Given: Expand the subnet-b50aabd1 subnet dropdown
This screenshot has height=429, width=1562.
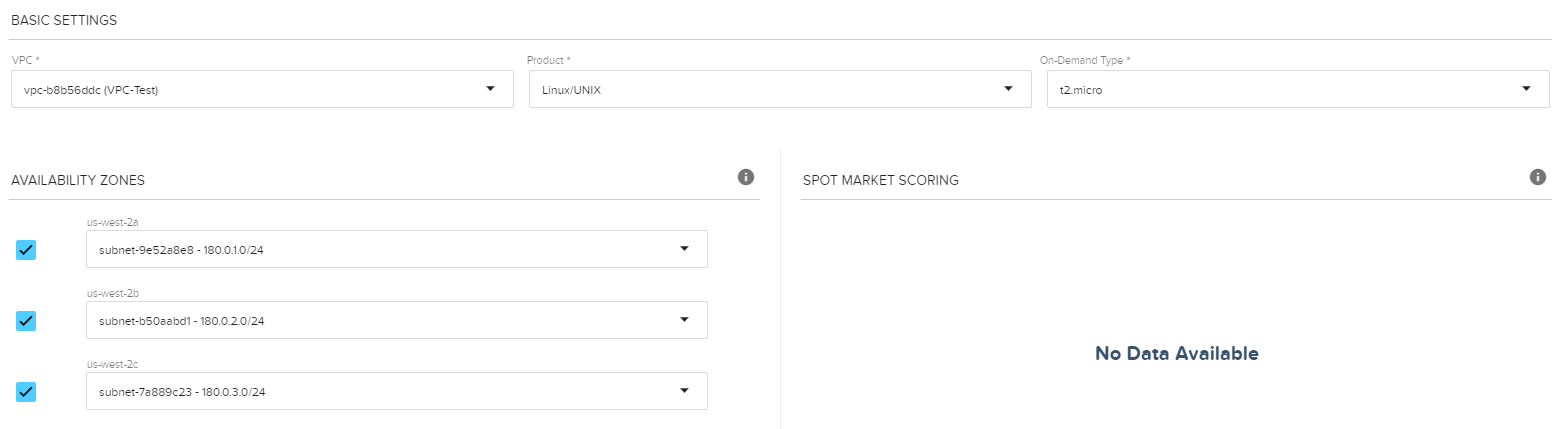Looking at the screenshot, I should click(396, 320).
